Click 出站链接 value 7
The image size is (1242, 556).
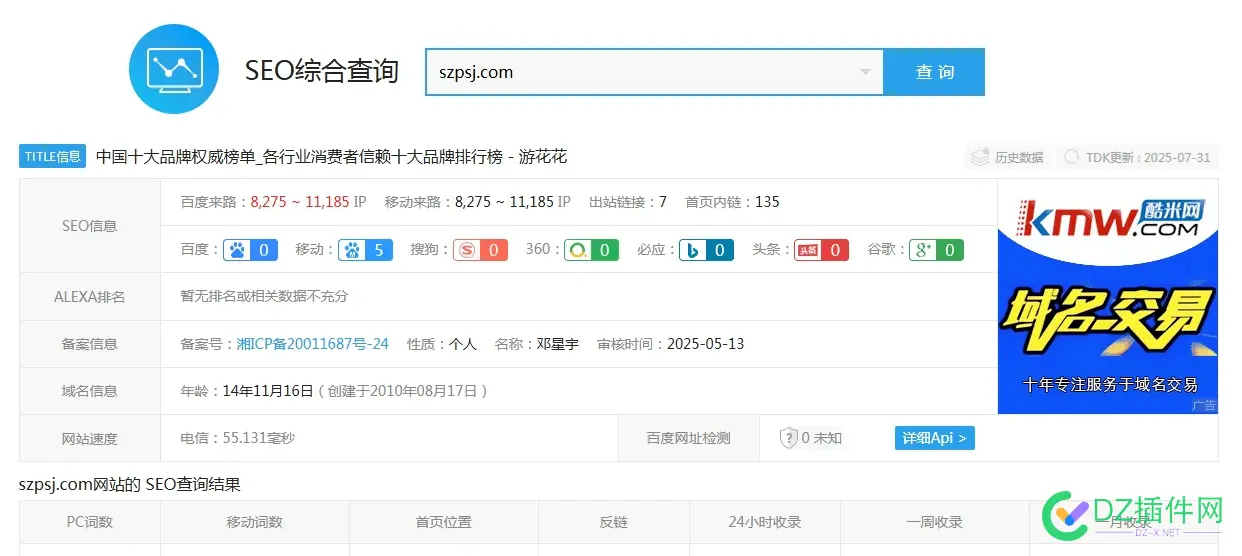(x=663, y=202)
